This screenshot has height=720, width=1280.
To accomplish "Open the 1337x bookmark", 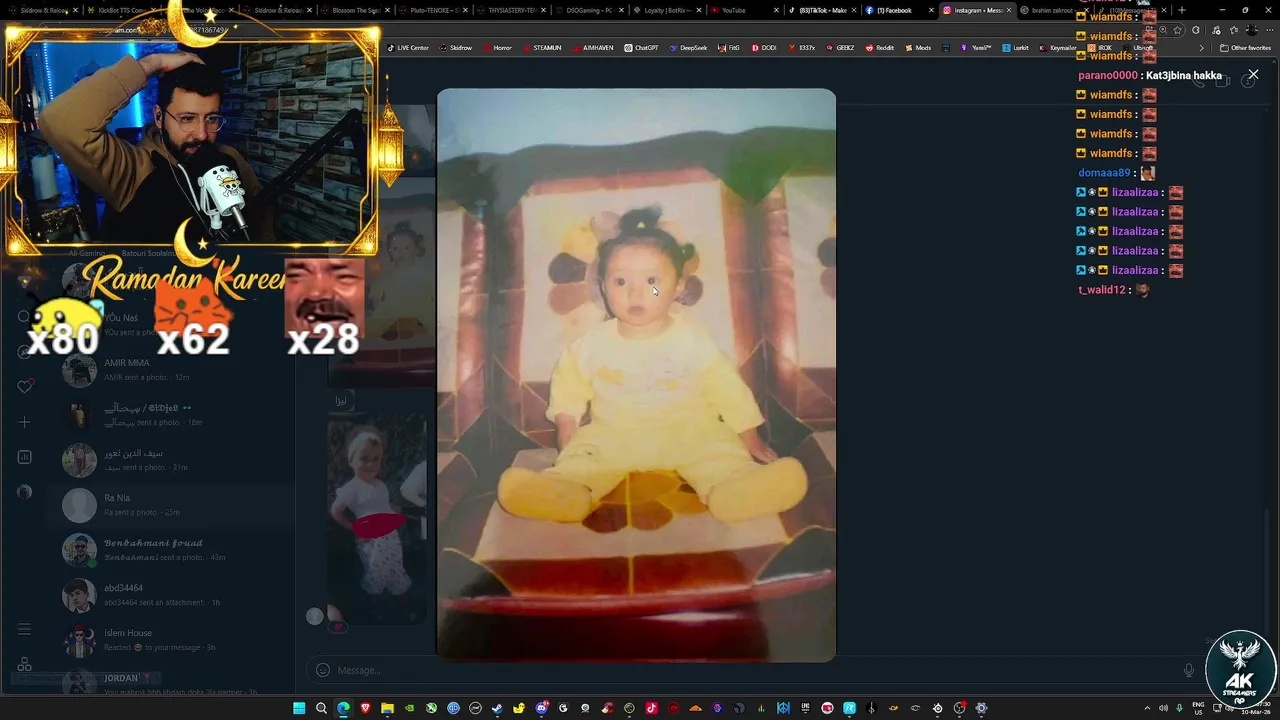I will coord(802,48).
